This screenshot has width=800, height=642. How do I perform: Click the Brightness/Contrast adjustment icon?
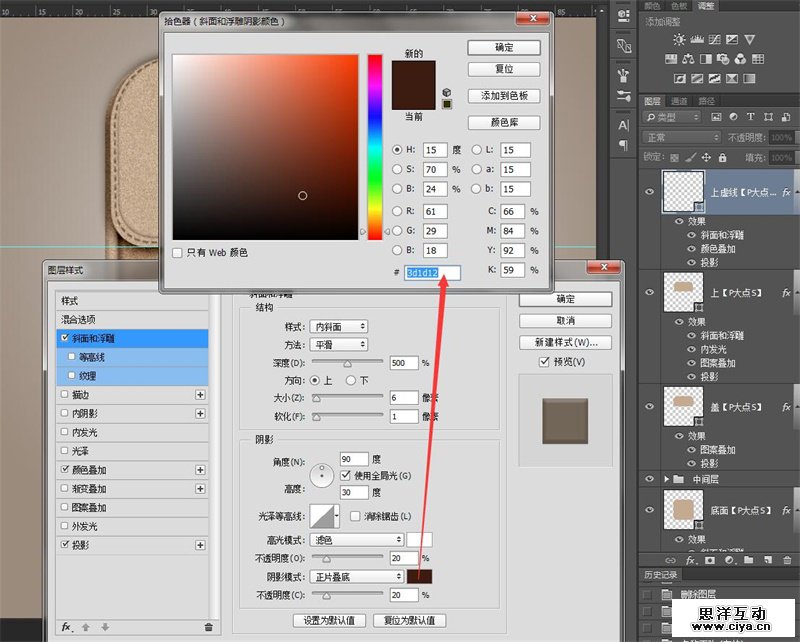coord(680,39)
